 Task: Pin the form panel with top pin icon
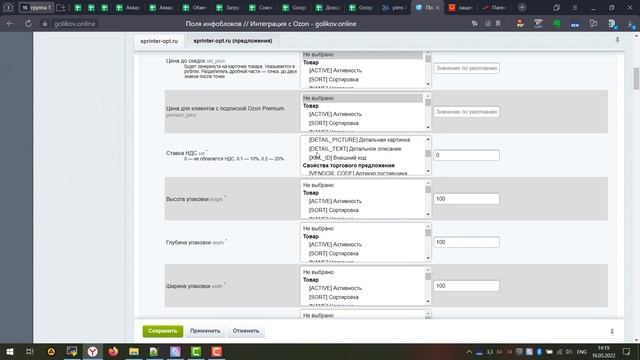(x=617, y=40)
